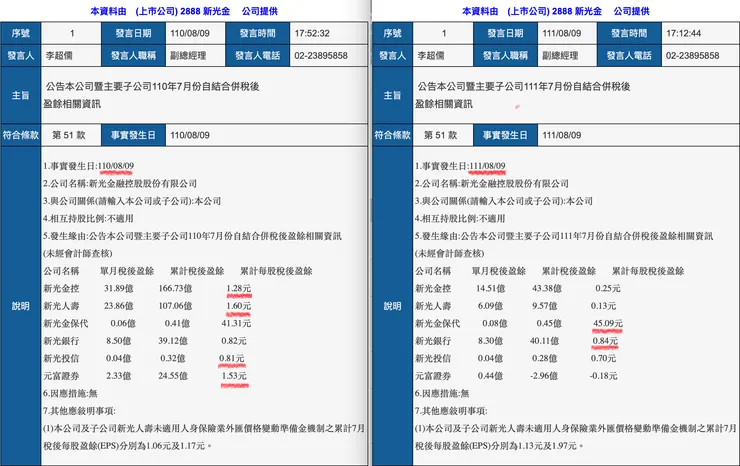
Task: Click the right subject line mentioning 111年7月份
Action: click(x=524, y=86)
